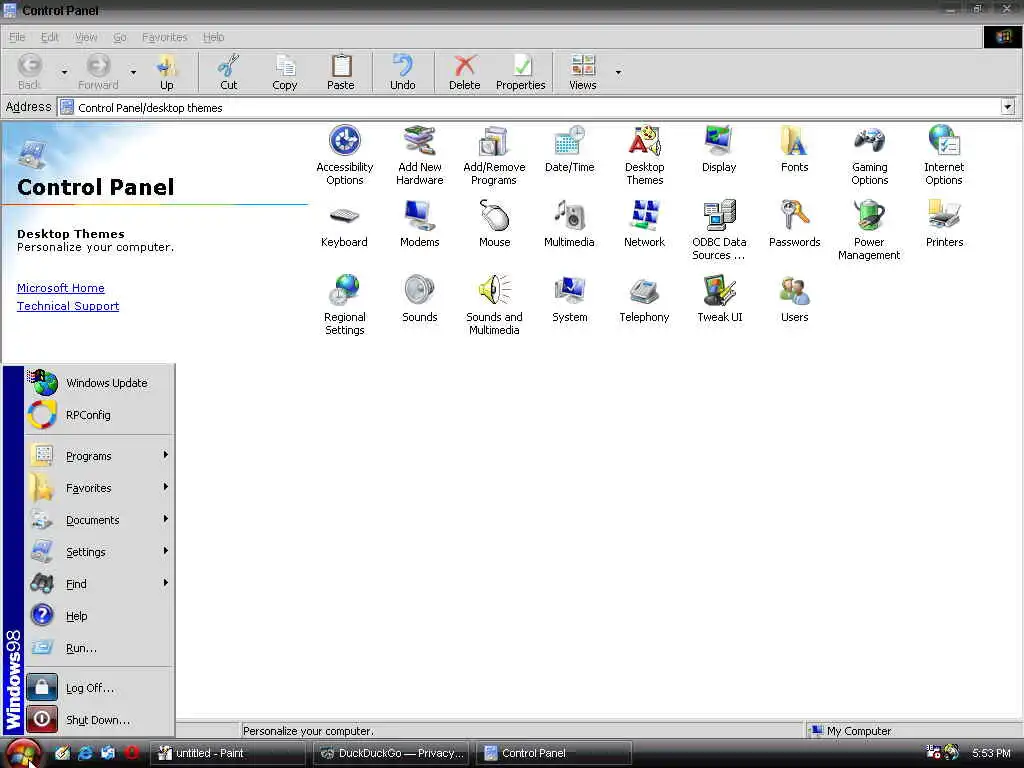1024x768 pixels.
Task: Select the Sounds icon
Action: (419, 300)
